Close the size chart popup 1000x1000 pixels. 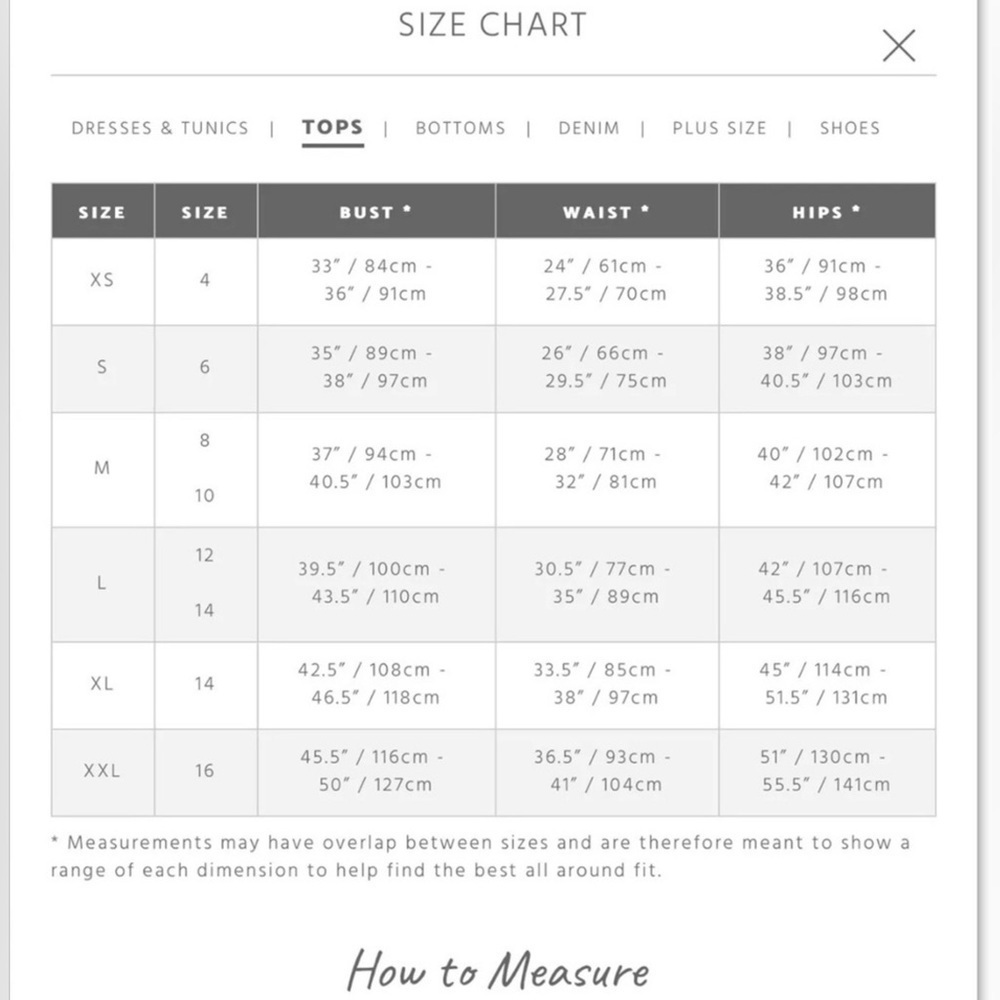point(899,45)
